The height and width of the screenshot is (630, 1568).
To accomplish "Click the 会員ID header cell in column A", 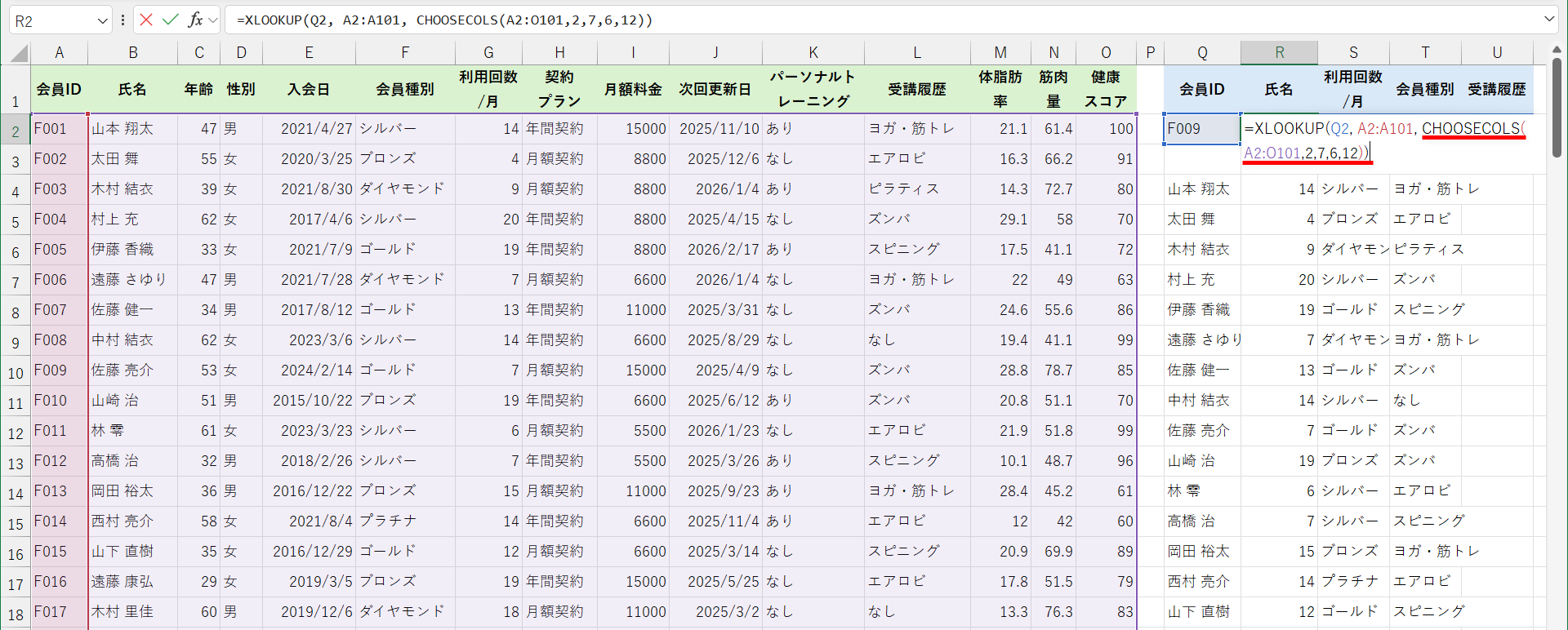I will (x=59, y=89).
